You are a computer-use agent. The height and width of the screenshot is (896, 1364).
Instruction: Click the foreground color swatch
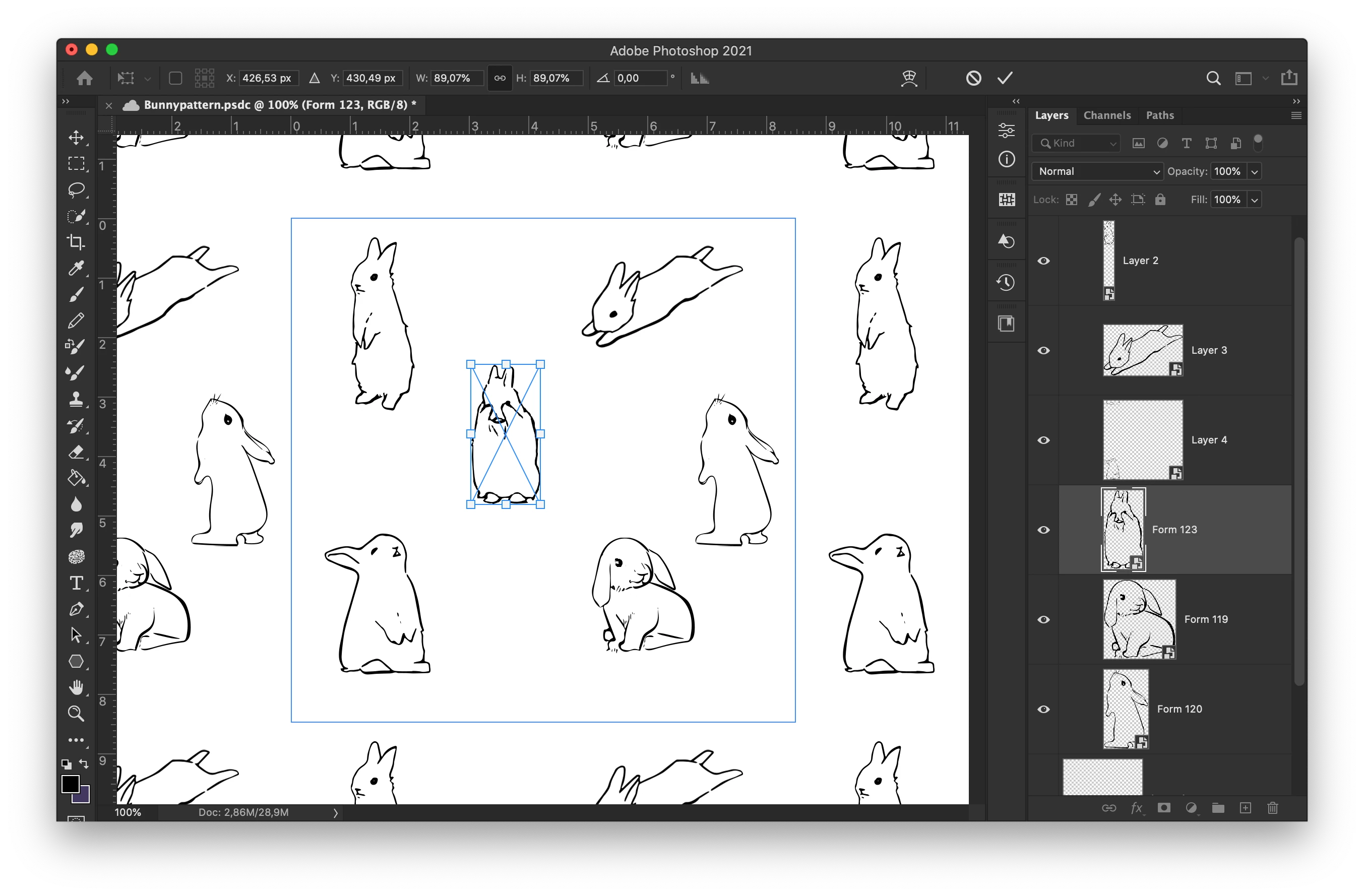(x=70, y=784)
